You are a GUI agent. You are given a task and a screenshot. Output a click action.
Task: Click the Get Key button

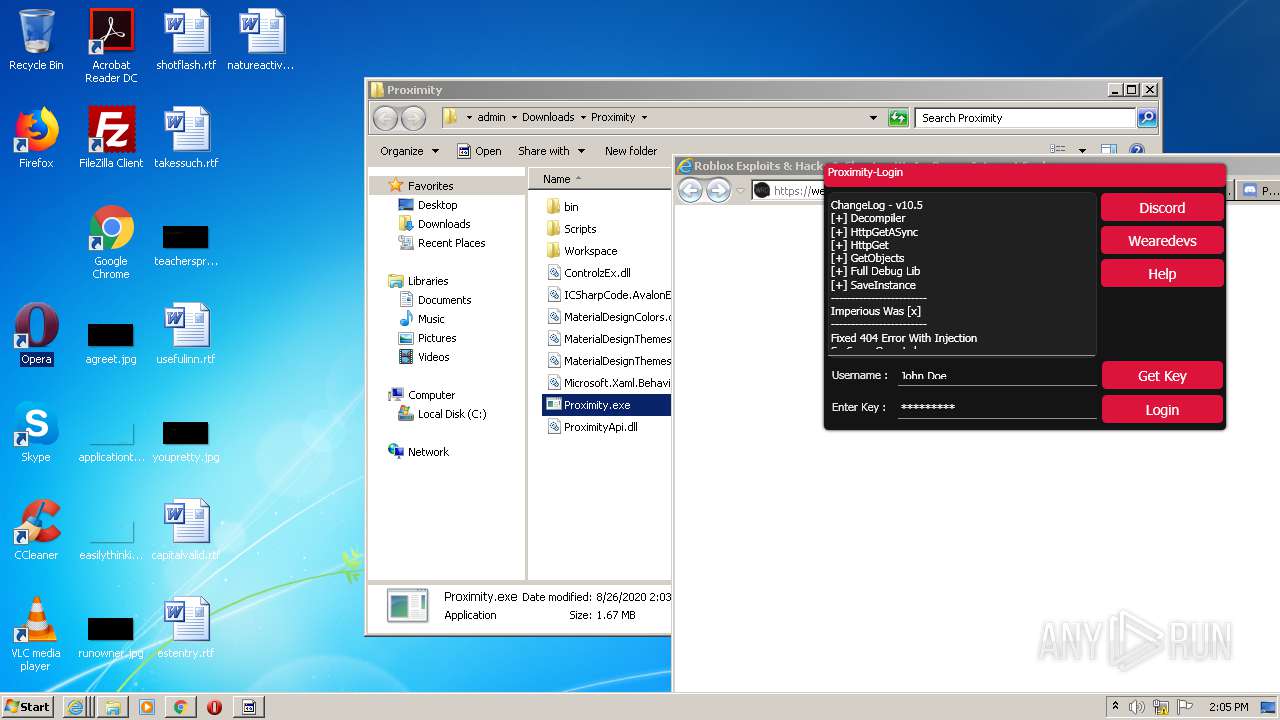pyautogui.click(x=1162, y=376)
